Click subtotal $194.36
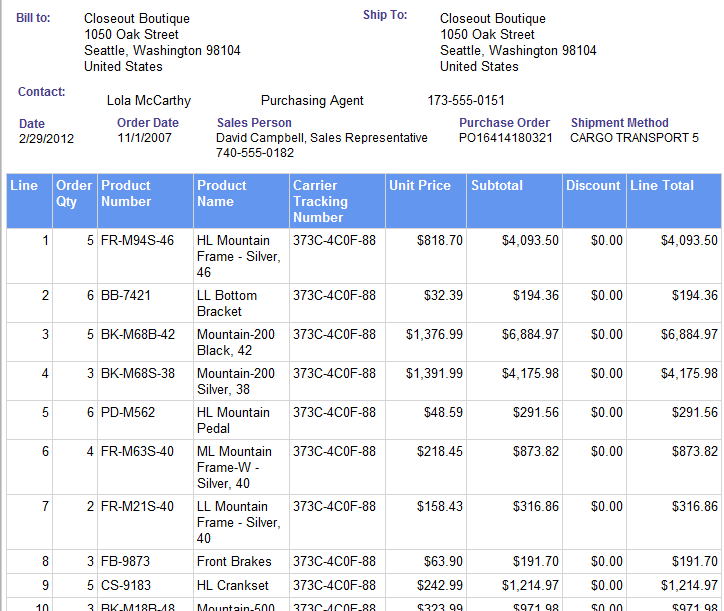This screenshot has width=724, height=611. click(x=536, y=296)
